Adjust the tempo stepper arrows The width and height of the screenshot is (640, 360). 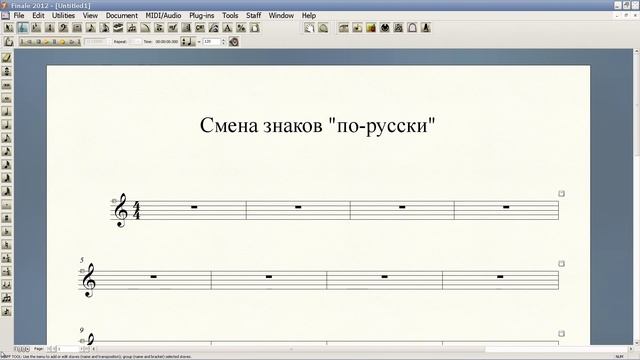point(223,42)
